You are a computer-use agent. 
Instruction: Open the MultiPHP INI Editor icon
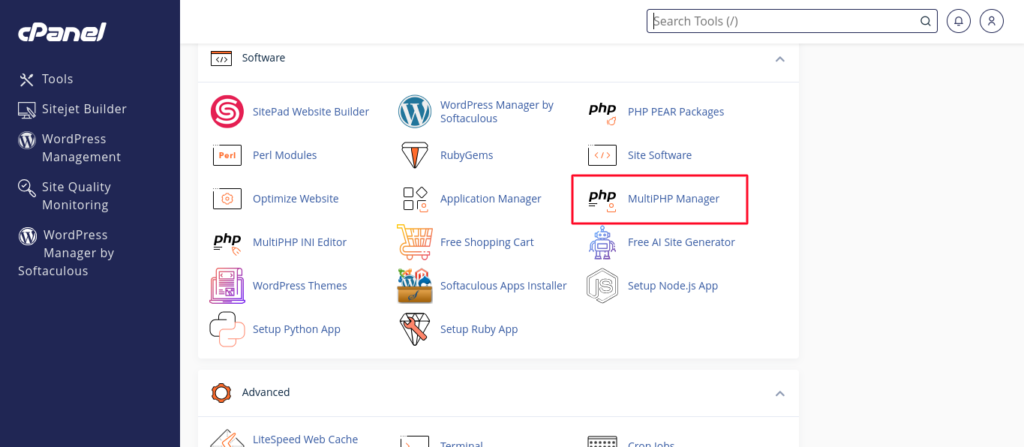[x=227, y=242]
